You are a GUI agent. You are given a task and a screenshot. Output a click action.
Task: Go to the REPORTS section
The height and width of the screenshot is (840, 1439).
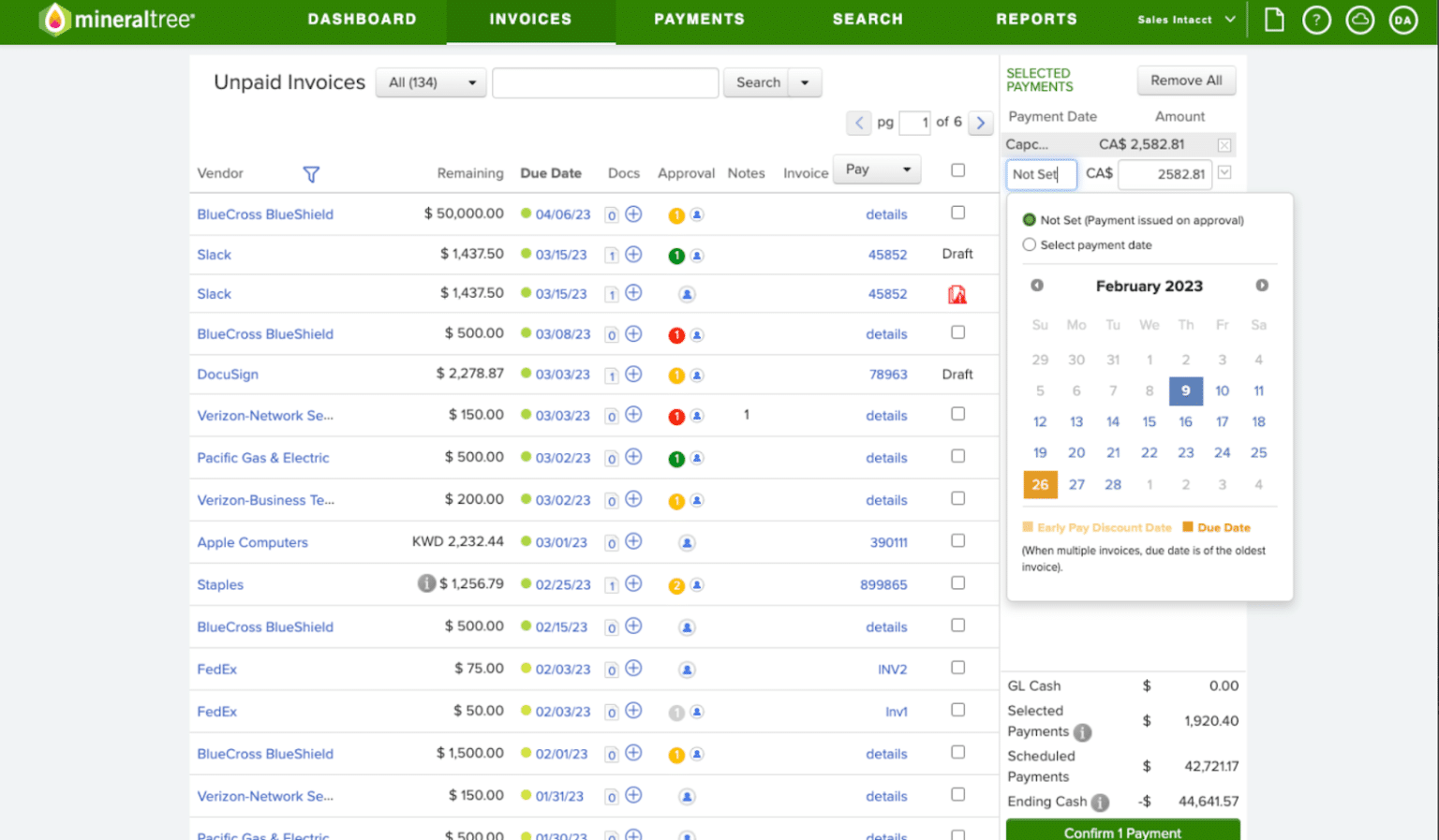pos(1036,19)
